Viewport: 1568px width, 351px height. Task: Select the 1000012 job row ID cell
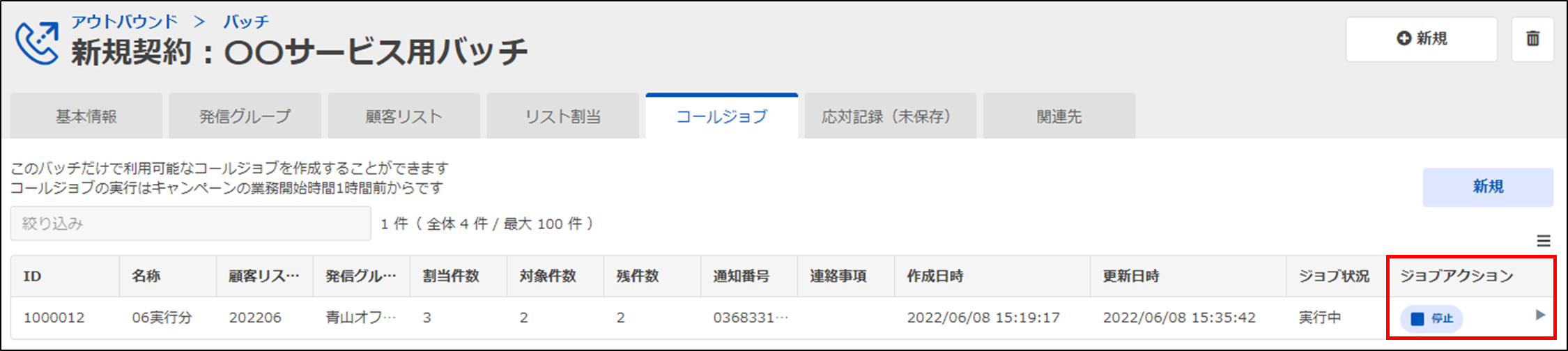tap(54, 318)
